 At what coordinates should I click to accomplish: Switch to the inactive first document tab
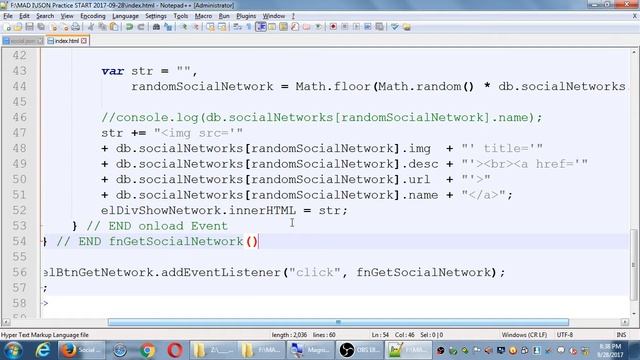23,41
